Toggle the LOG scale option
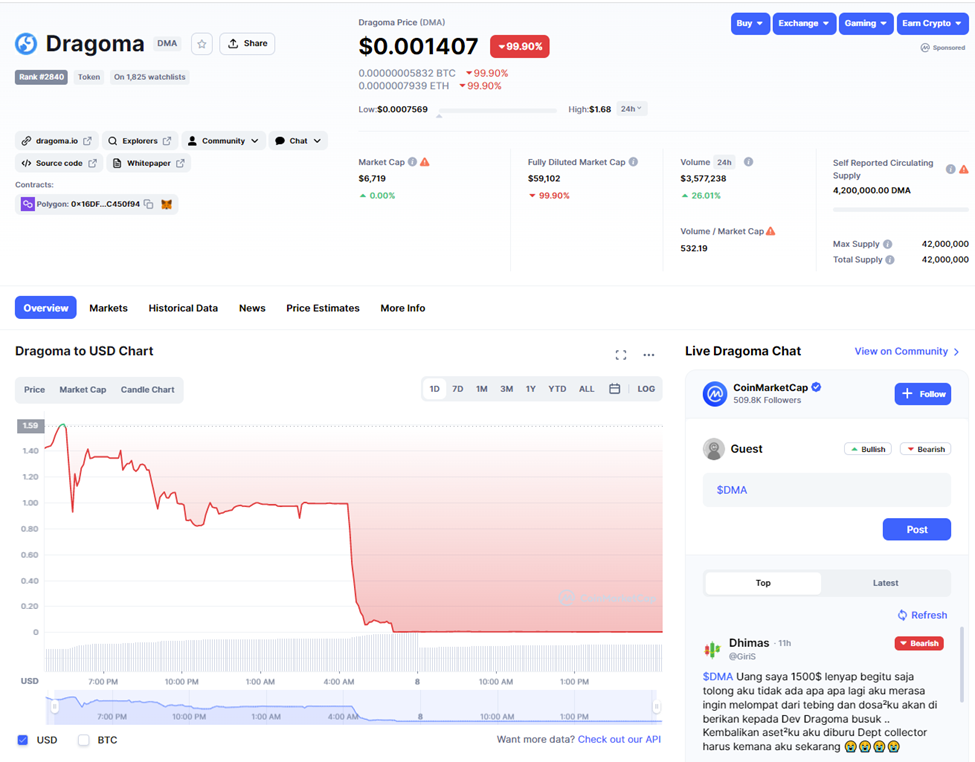 646,389
